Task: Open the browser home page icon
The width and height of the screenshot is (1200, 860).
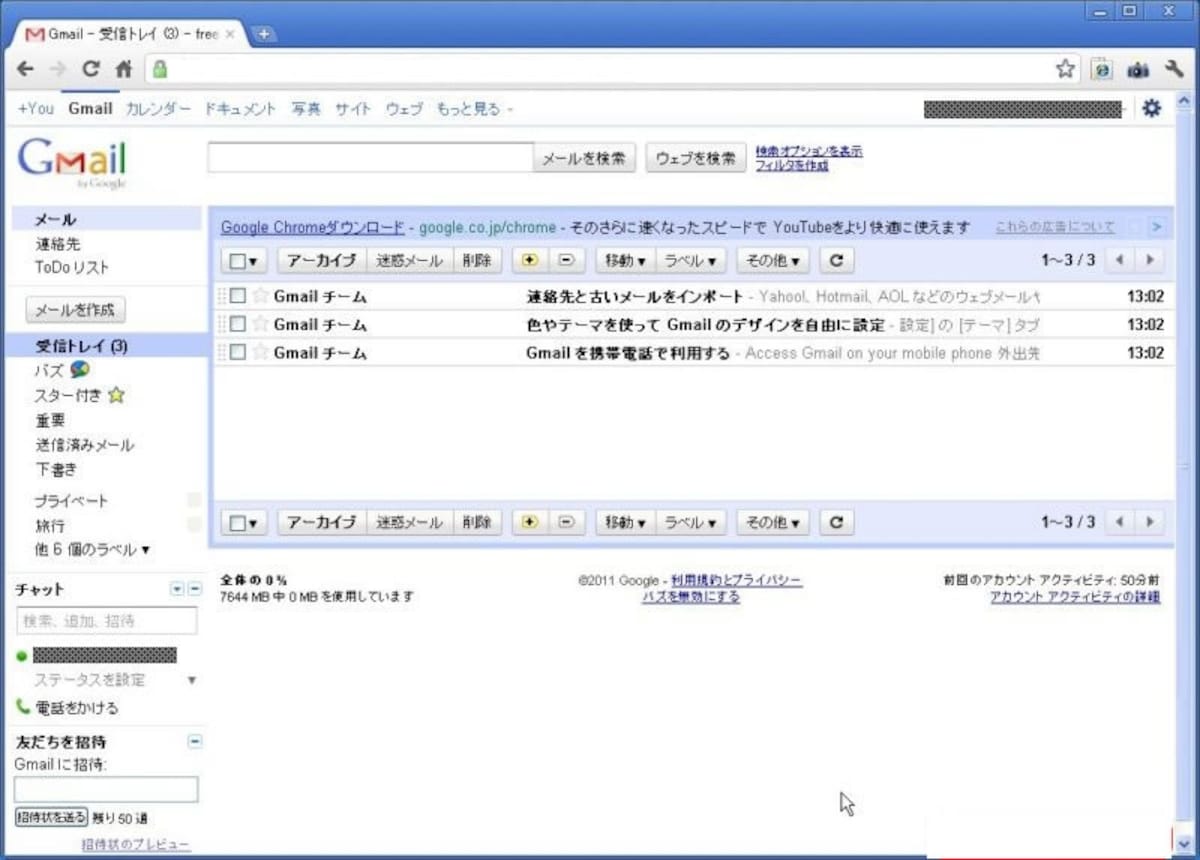Action: [x=124, y=69]
